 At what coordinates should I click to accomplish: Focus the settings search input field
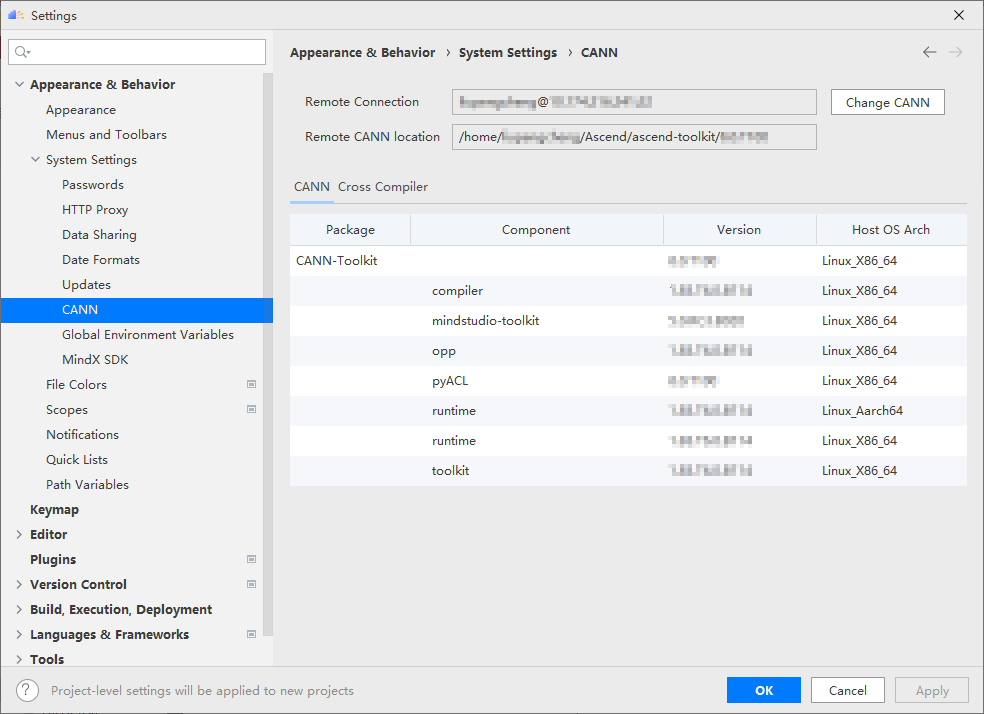(137, 52)
